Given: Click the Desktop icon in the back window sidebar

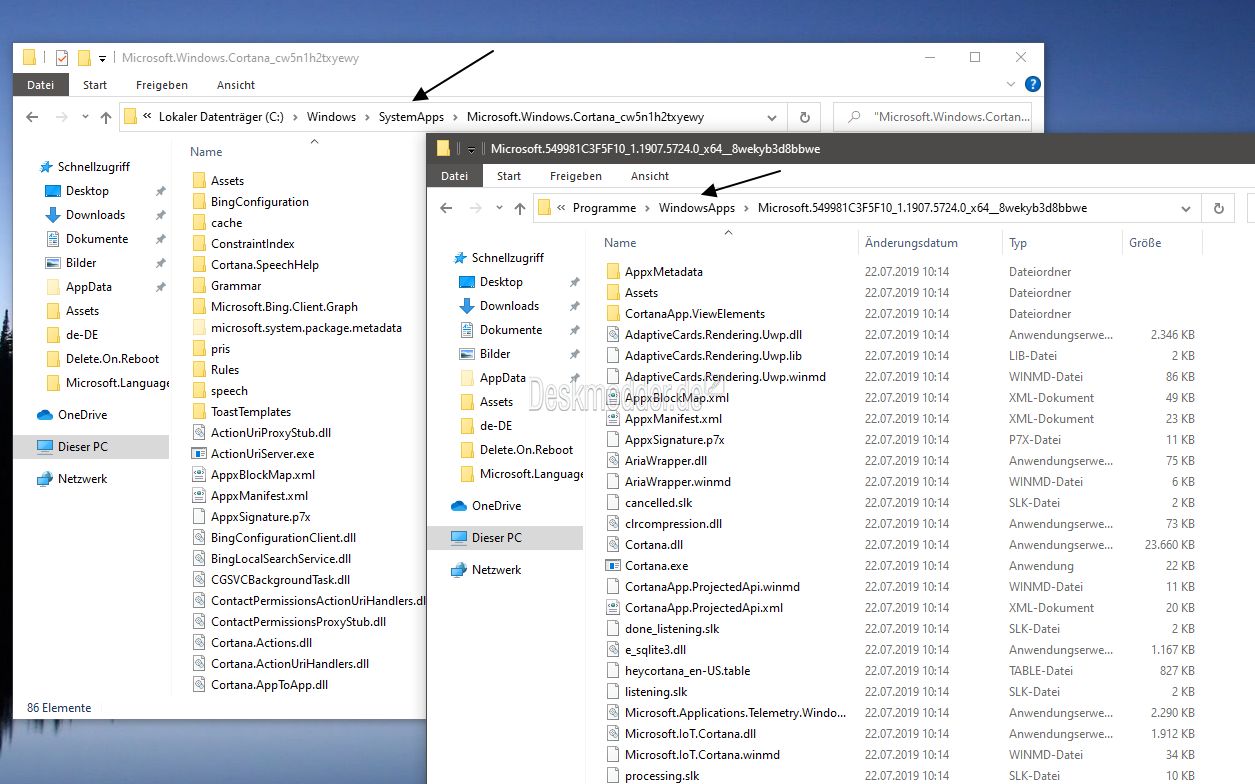Looking at the screenshot, I should coord(53,191).
